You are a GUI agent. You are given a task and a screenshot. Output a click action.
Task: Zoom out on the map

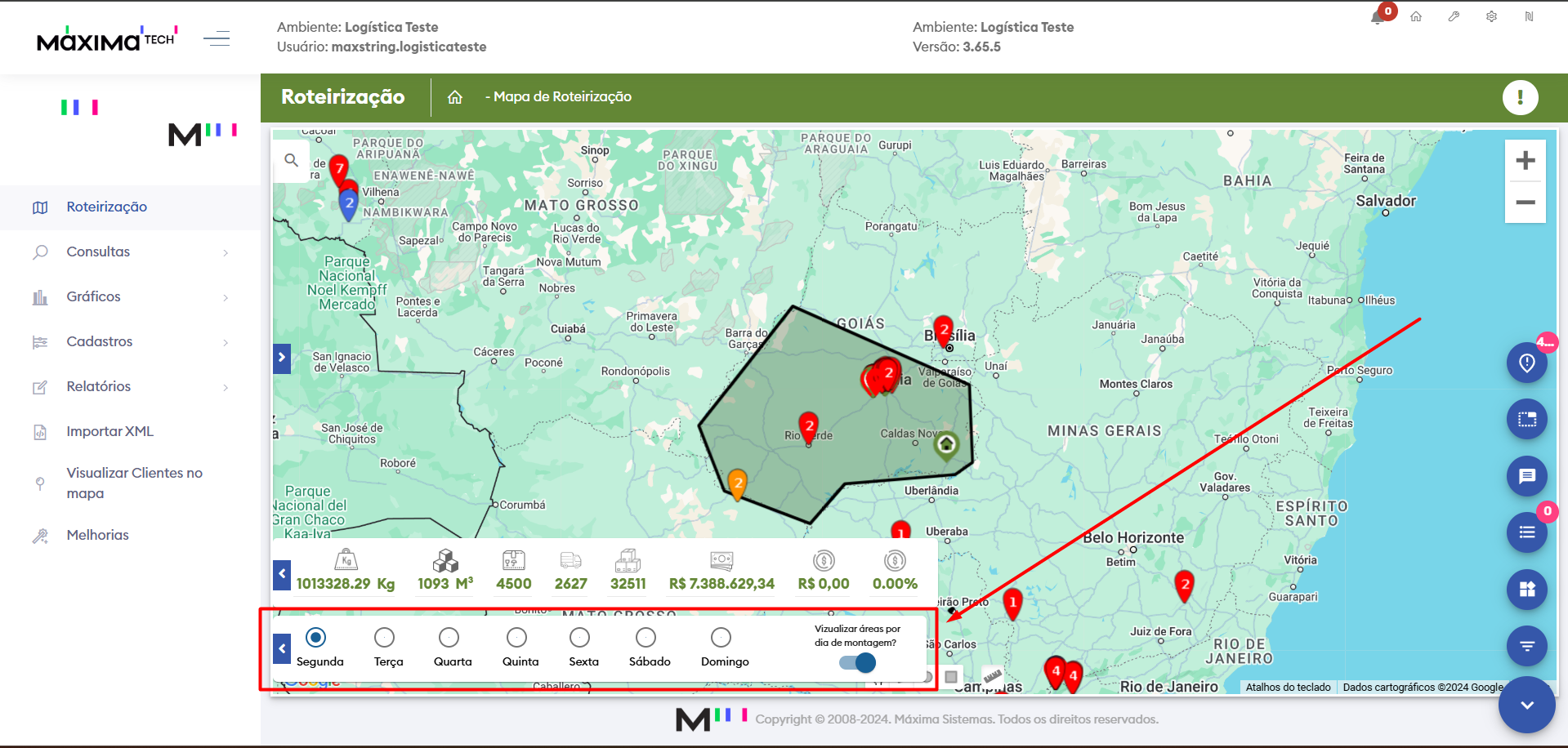pos(1525,202)
